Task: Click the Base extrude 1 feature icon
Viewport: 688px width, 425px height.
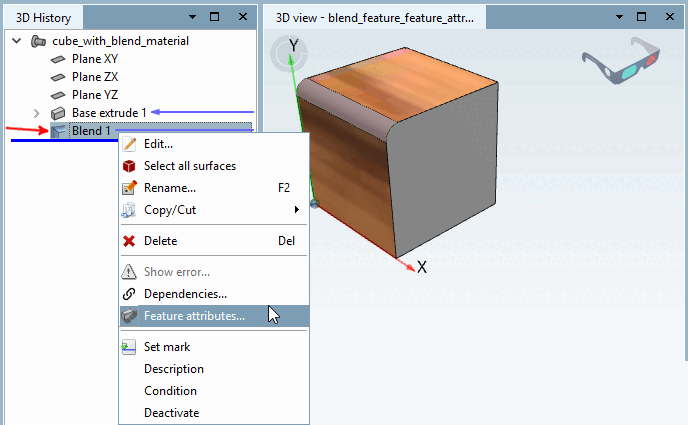Action: pos(58,113)
